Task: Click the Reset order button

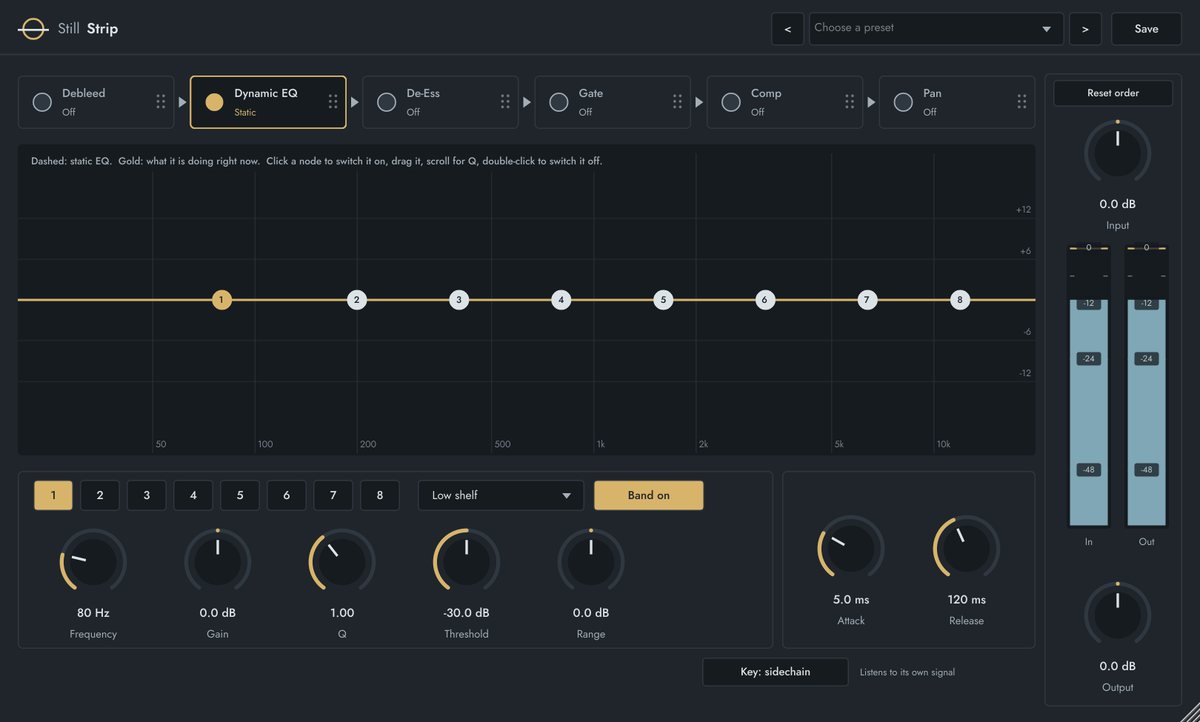Action: 1113,93
